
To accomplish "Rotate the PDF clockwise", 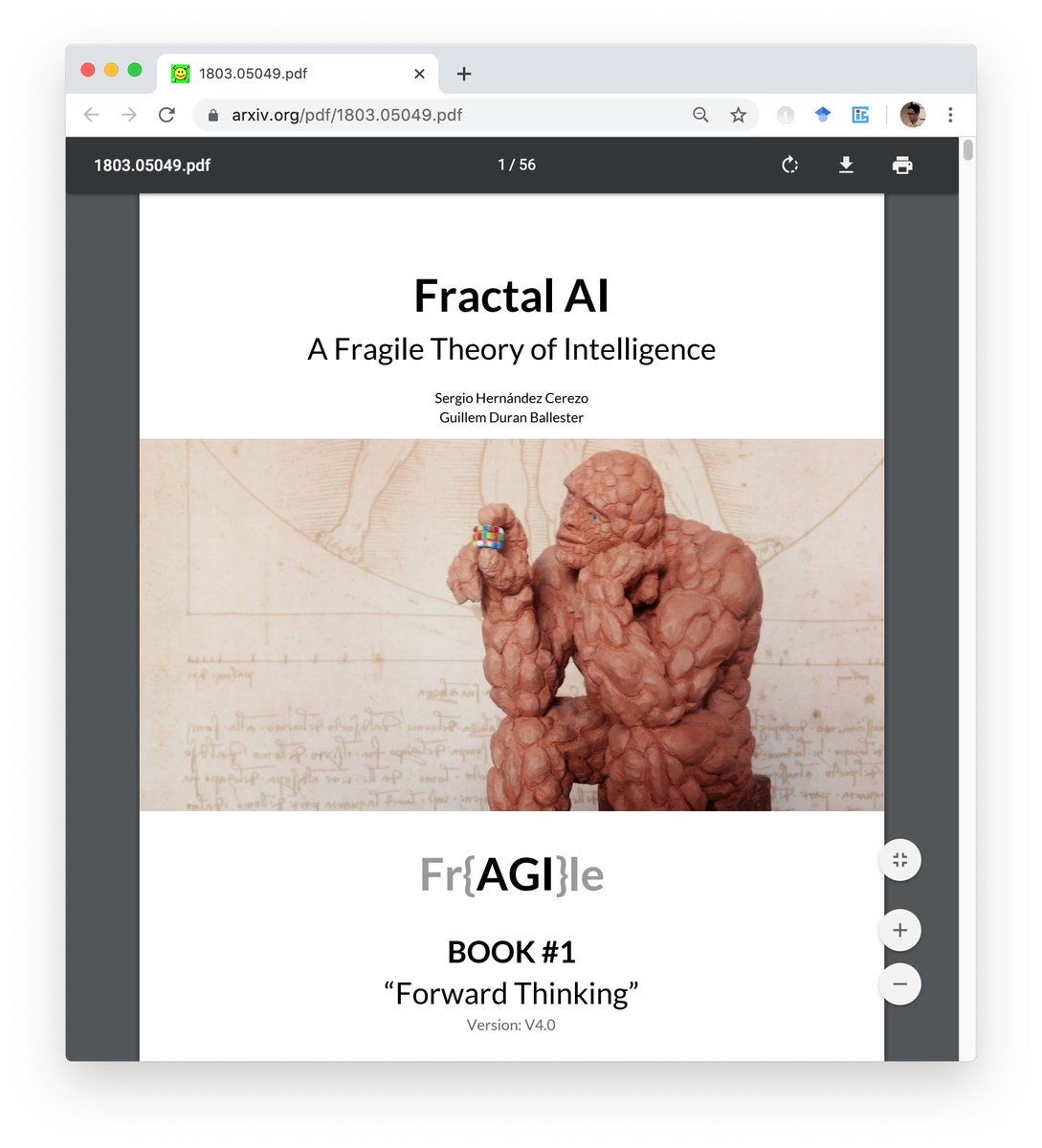I will pos(789,165).
